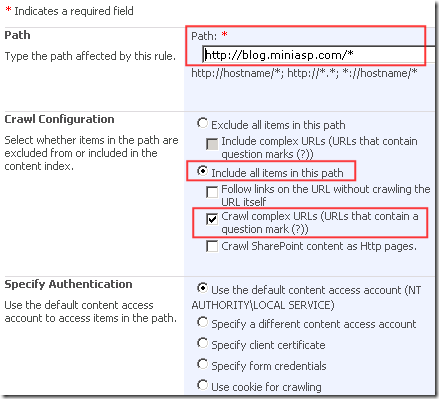Image resolution: width=439 pixels, height=399 pixels.
Task: Choose Specify a different content access account
Action: (202, 322)
